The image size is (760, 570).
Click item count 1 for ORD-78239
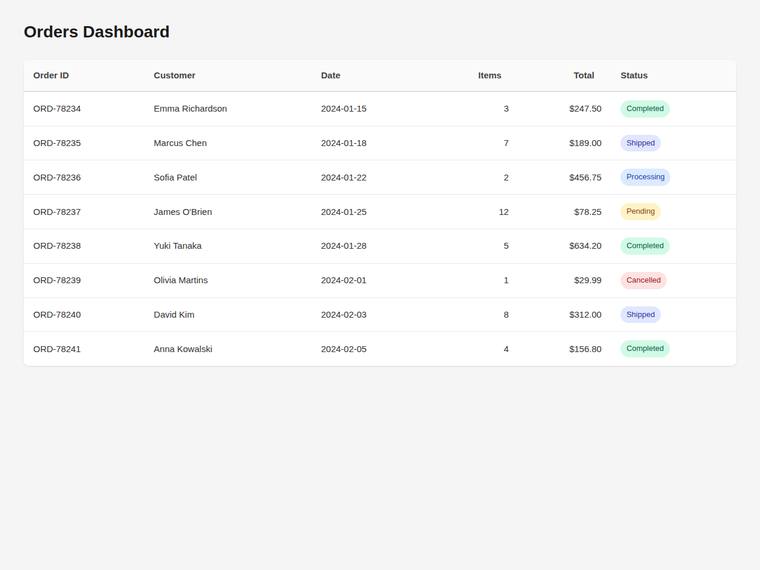506,280
